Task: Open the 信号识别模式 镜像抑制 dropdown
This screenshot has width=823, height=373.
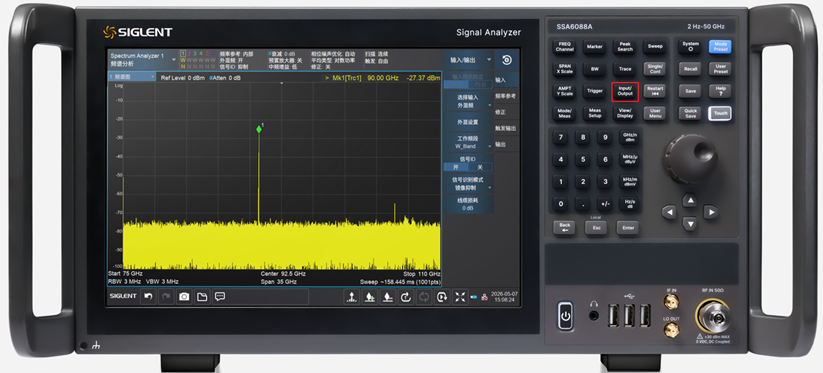Action: [468, 184]
